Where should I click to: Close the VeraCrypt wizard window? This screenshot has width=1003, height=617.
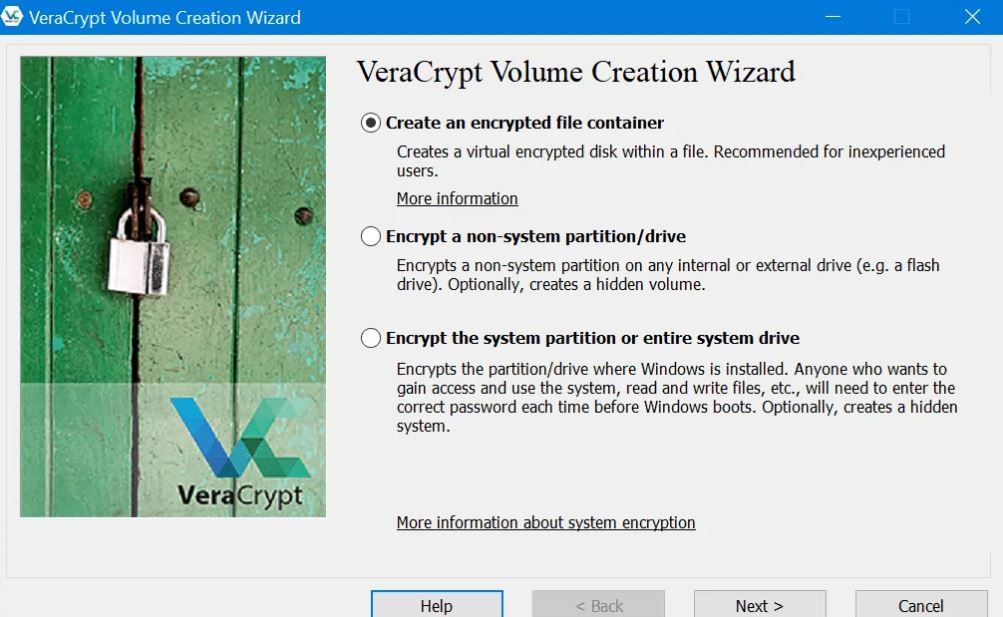click(x=972, y=17)
